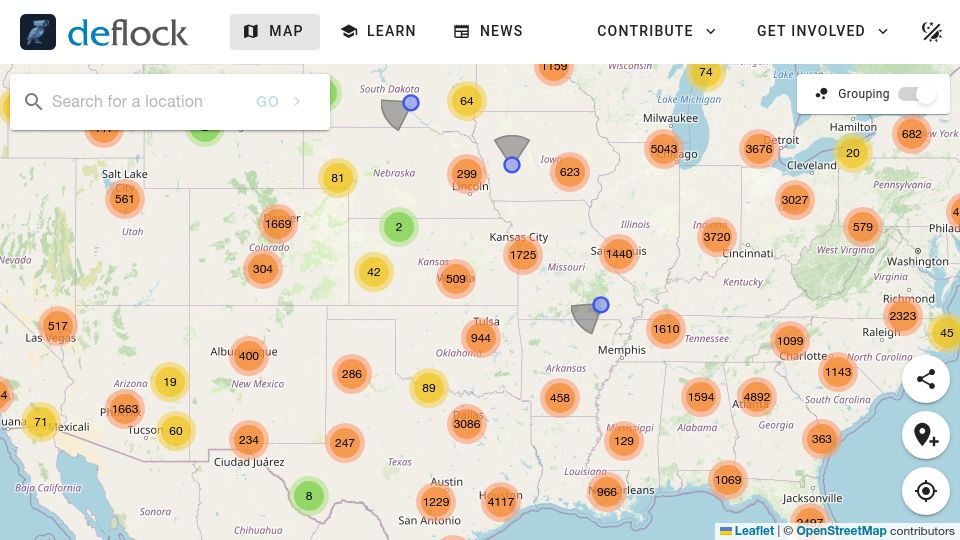
Task: Toggle the dark mode theme icon
Action: tap(932, 31)
